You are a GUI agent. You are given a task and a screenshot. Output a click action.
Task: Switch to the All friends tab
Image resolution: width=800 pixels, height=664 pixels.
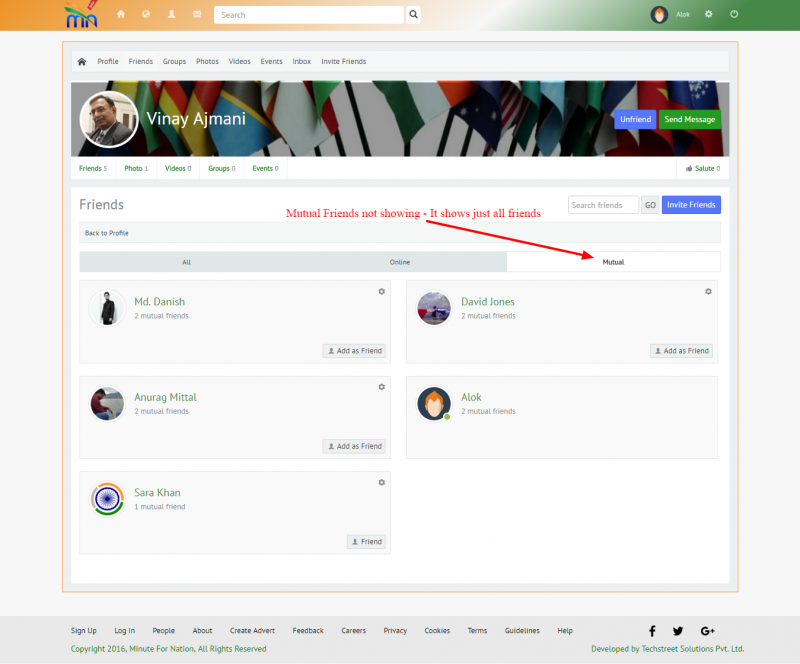(x=186, y=262)
